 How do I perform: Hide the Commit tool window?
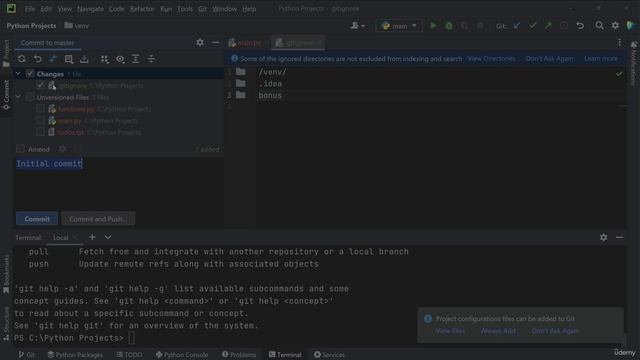[x=216, y=42]
